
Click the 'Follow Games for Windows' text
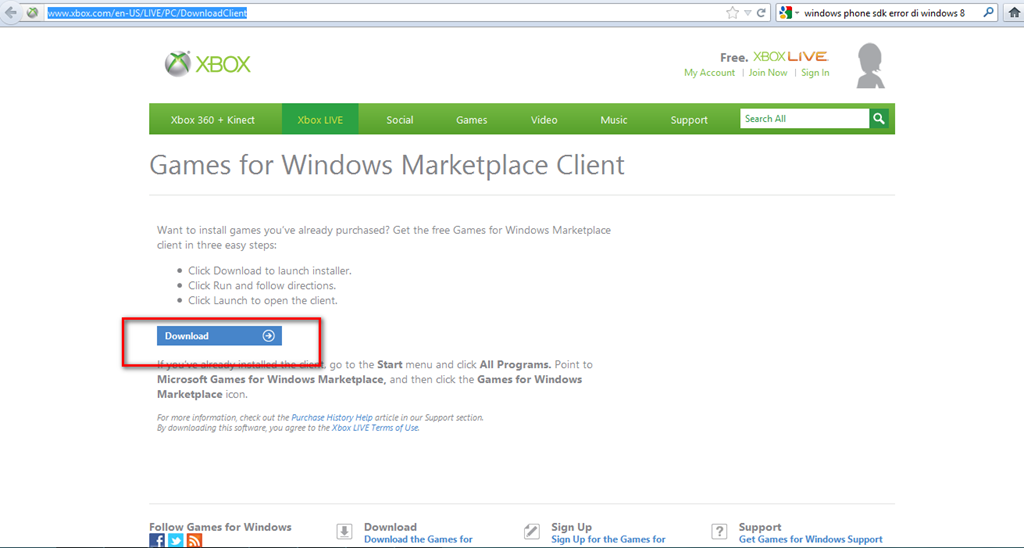(x=220, y=526)
